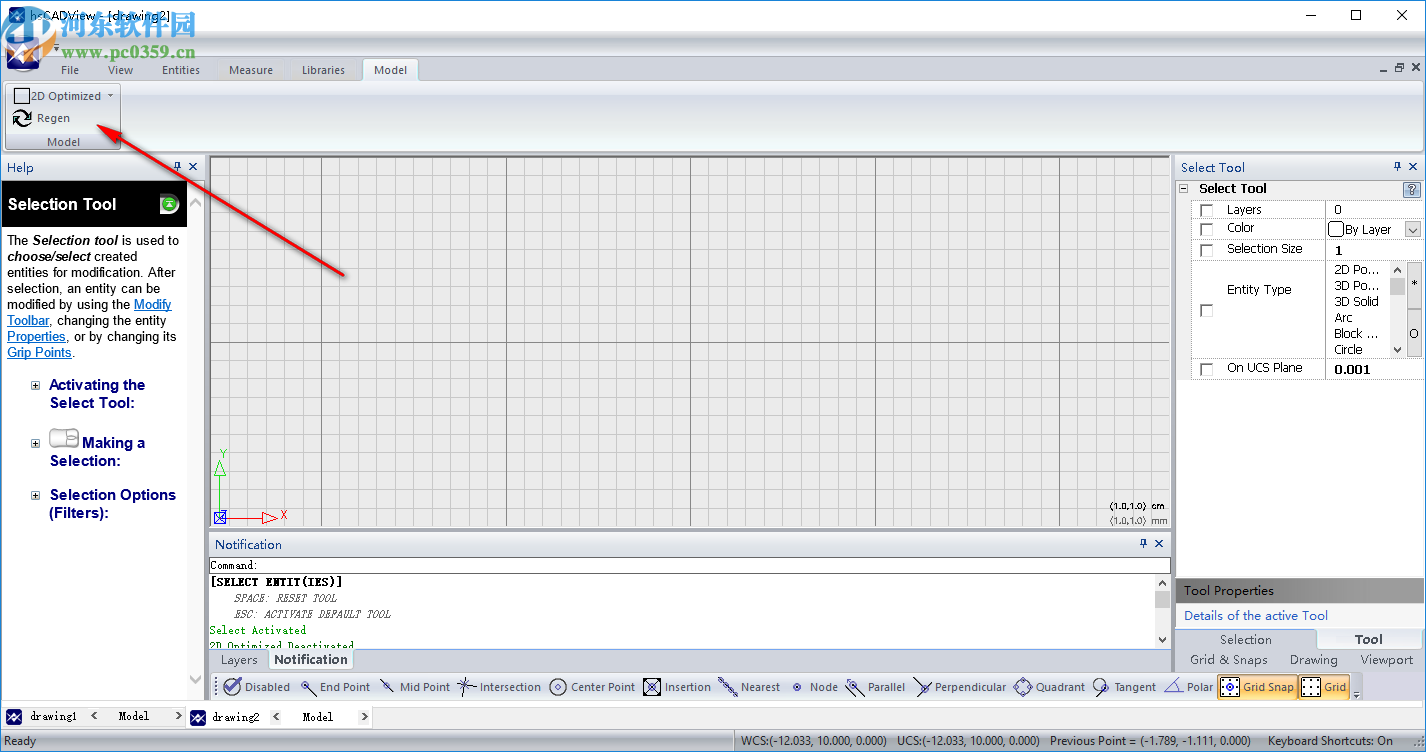Enable Nearest snap
1426x752 pixels.
[749, 687]
